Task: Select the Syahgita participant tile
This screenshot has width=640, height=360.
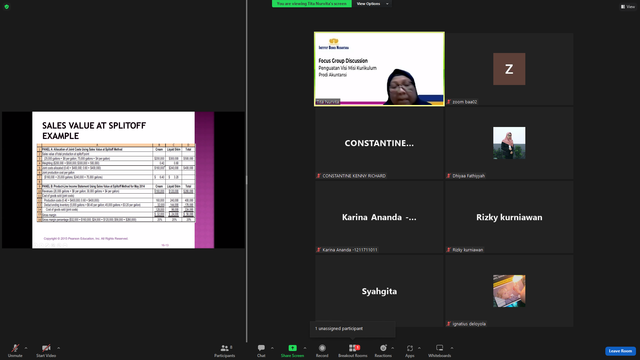Action: [379, 291]
